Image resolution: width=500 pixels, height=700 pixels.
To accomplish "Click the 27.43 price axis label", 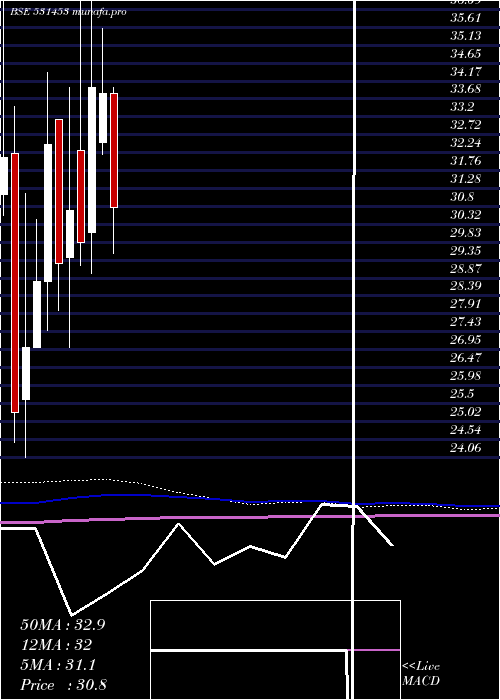I will (x=466, y=322).
